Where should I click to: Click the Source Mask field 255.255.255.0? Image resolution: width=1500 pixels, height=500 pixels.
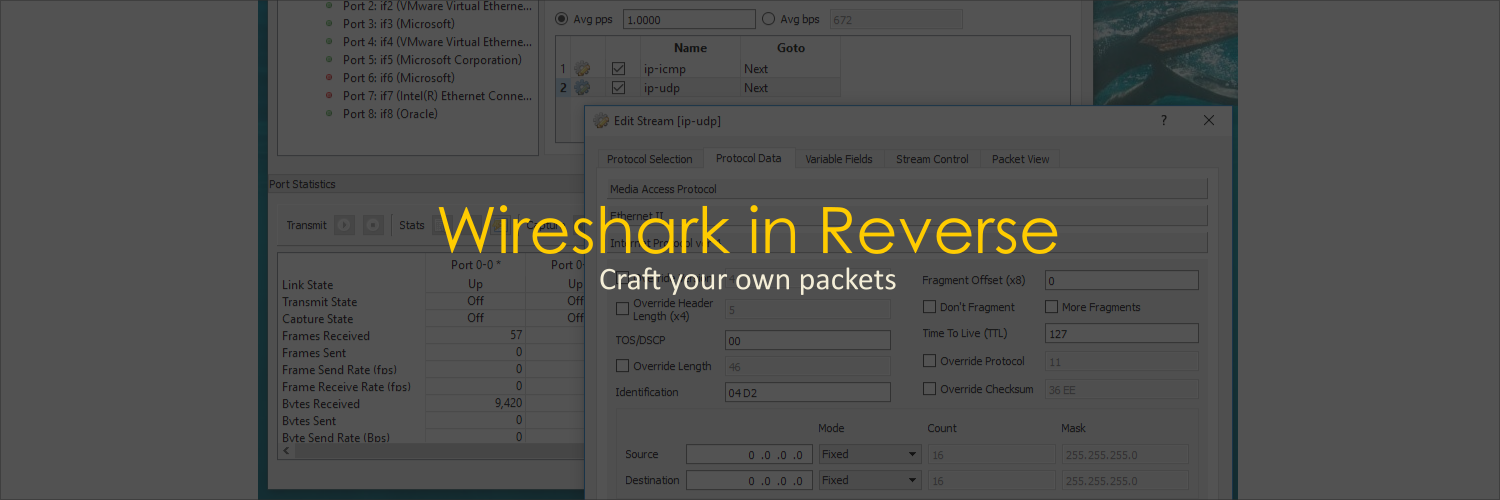[x=1125, y=454]
